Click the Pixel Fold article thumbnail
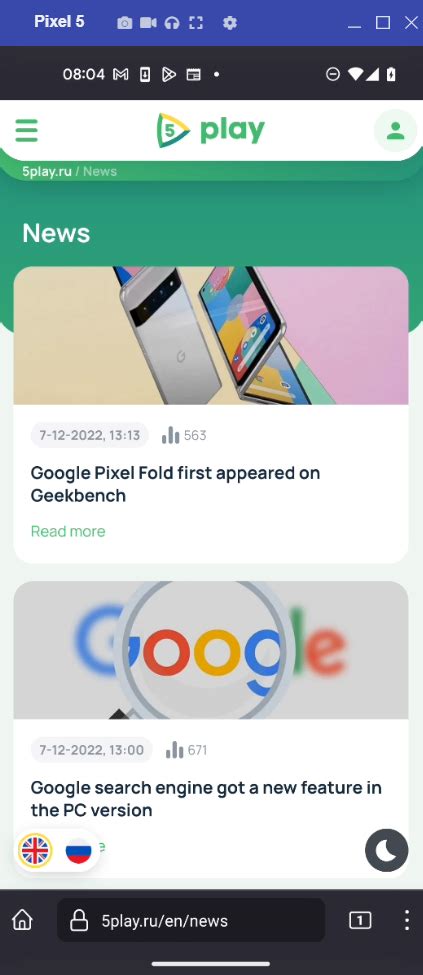The image size is (423, 975). 211,336
